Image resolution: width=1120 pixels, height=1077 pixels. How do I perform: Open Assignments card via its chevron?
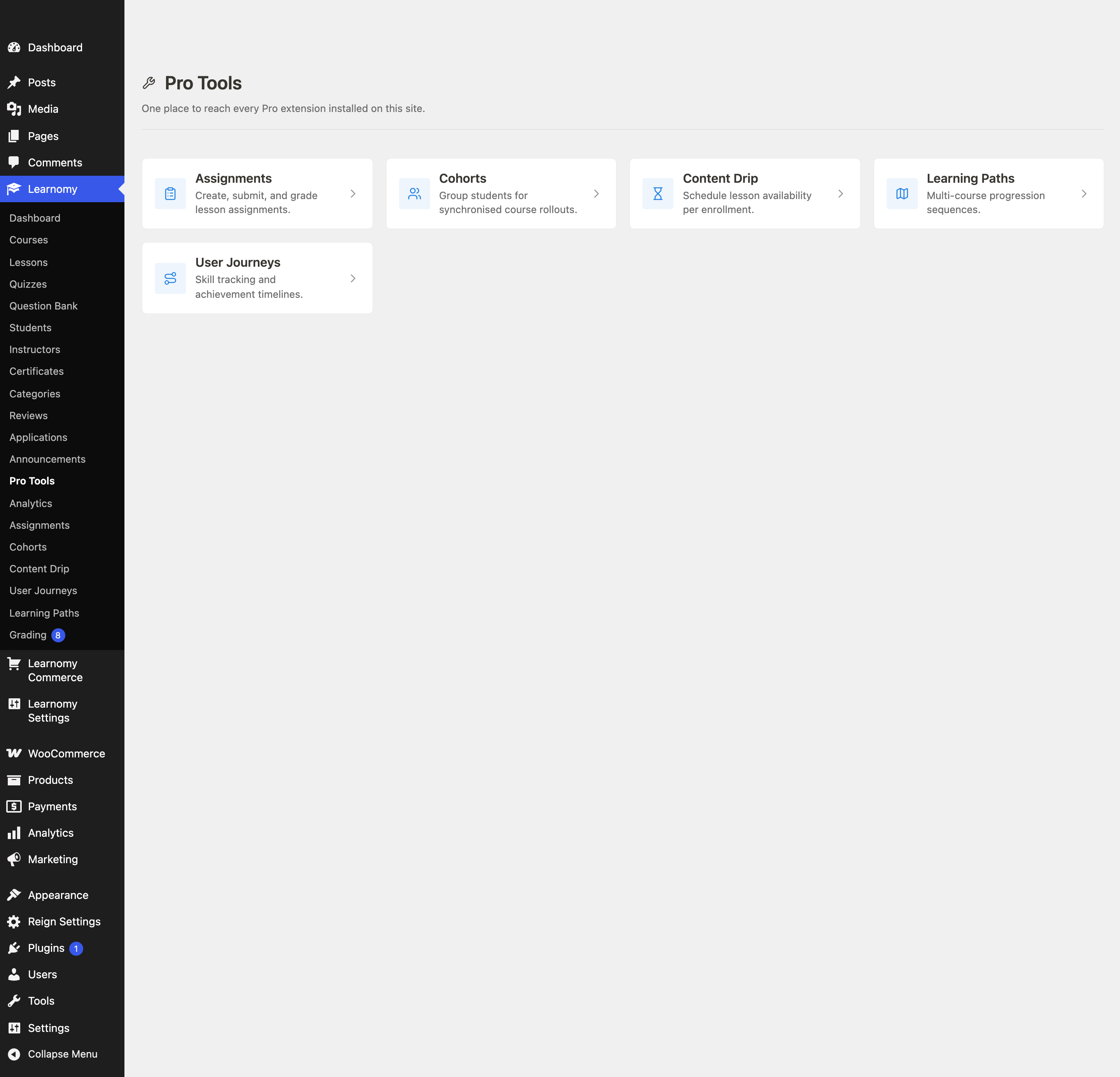(353, 194)
